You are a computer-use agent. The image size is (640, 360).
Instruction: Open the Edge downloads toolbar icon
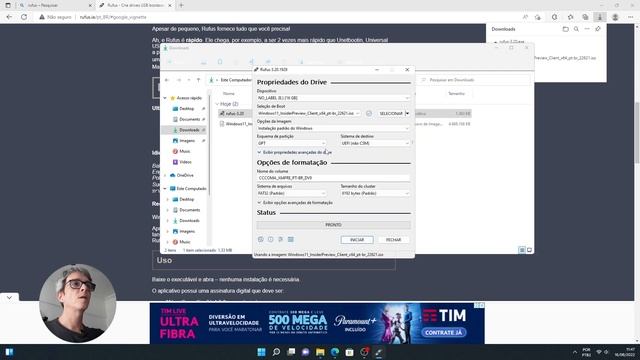pyautogui.click(x=600, y=17)
